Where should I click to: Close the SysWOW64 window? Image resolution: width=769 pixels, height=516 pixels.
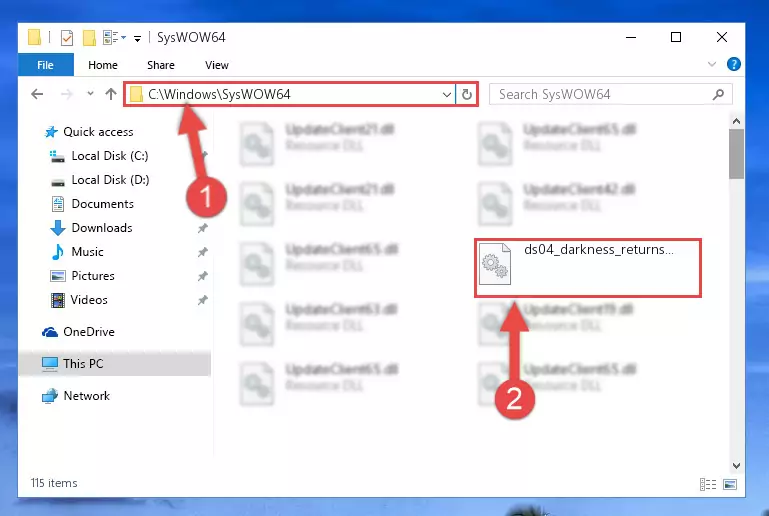pos(721,37)
